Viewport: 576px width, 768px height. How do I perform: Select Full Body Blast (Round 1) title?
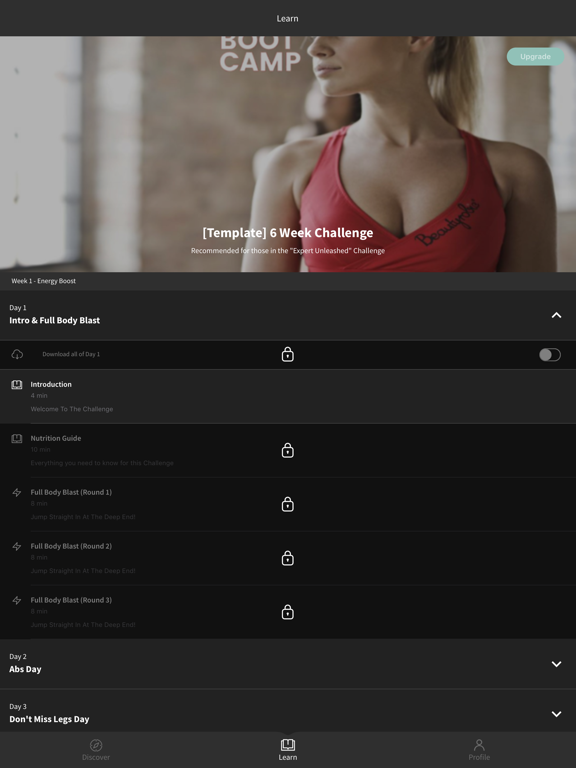coord(71,492)
